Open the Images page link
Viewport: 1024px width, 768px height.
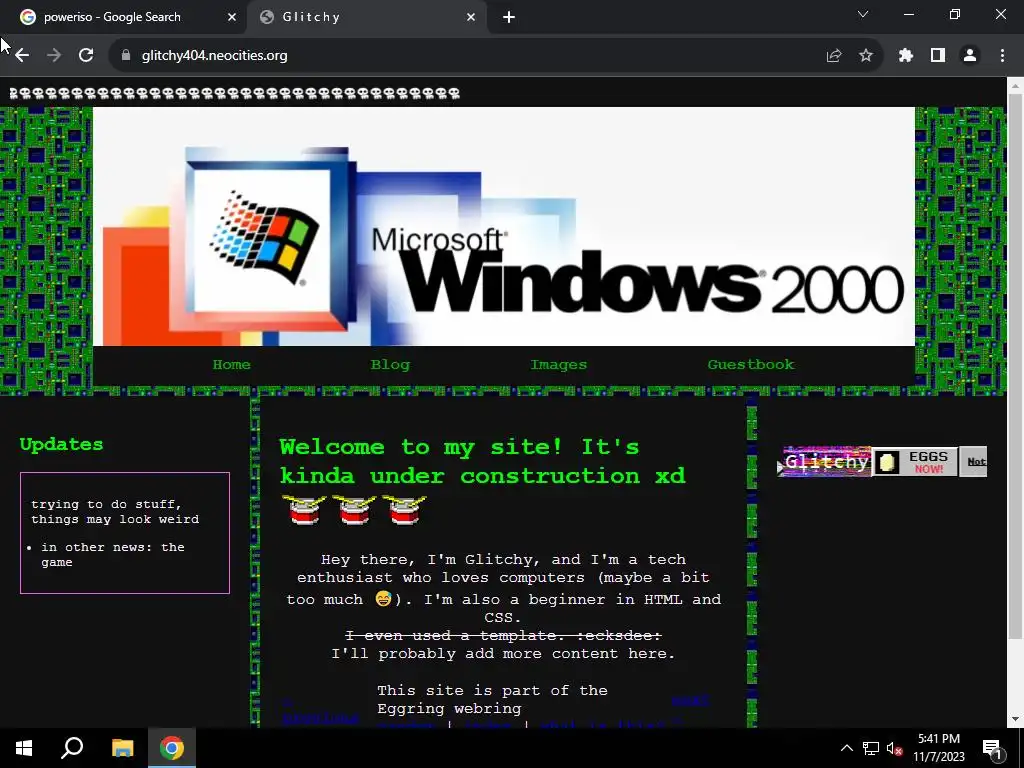[558, 364]
